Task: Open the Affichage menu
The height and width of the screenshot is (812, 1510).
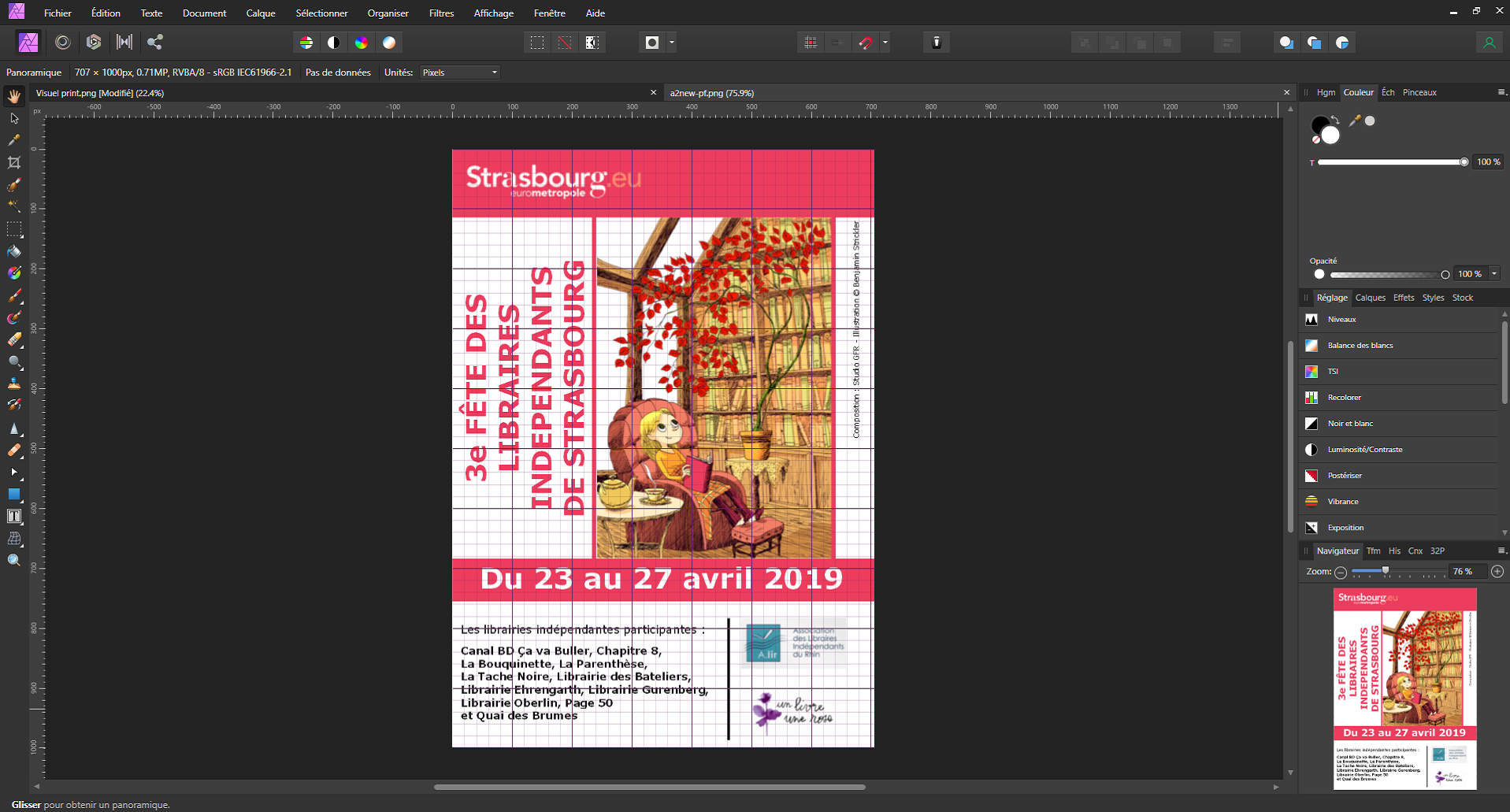Action: [x=494, y=13]
